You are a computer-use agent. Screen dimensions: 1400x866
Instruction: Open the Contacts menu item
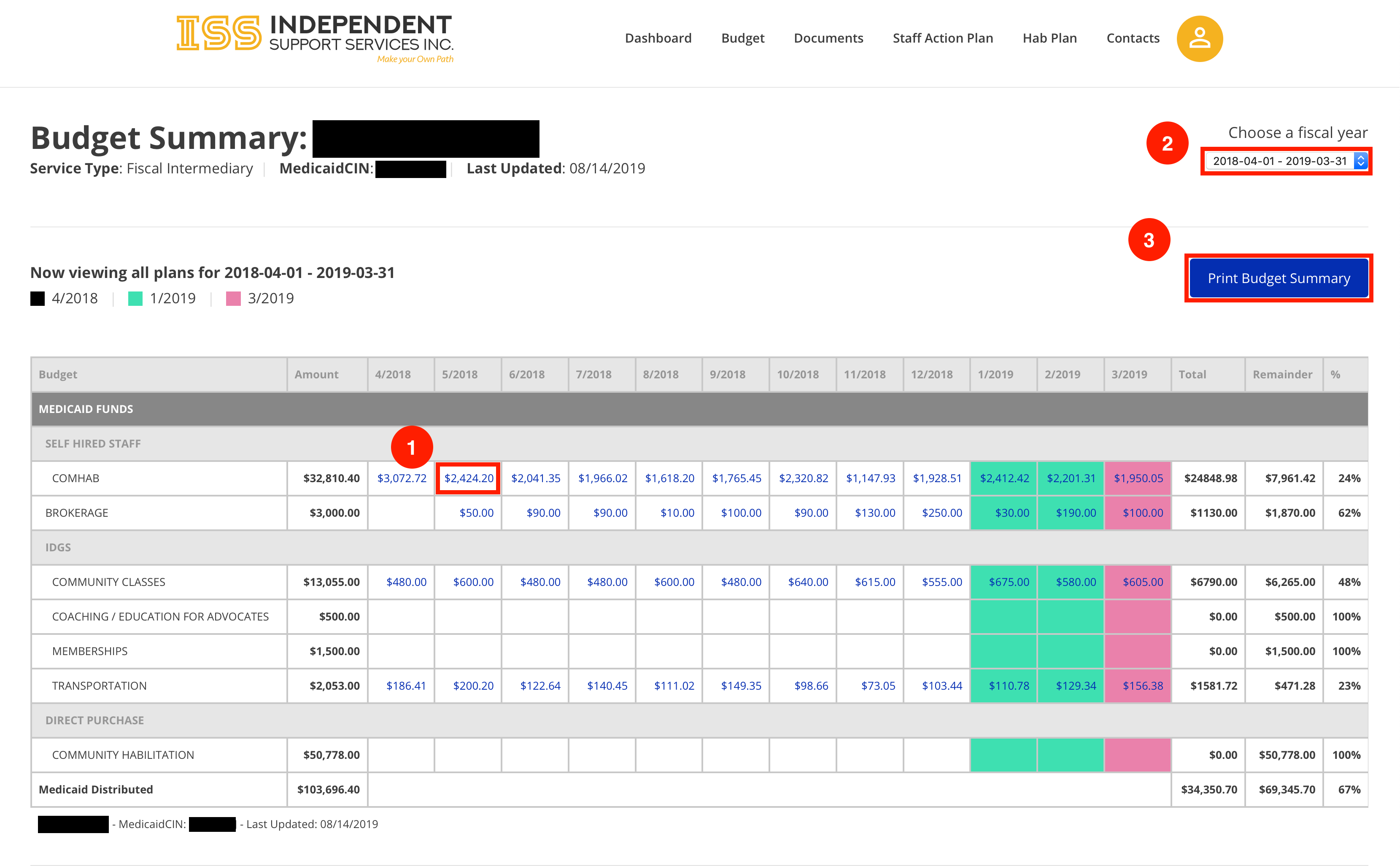point(1132,38)
